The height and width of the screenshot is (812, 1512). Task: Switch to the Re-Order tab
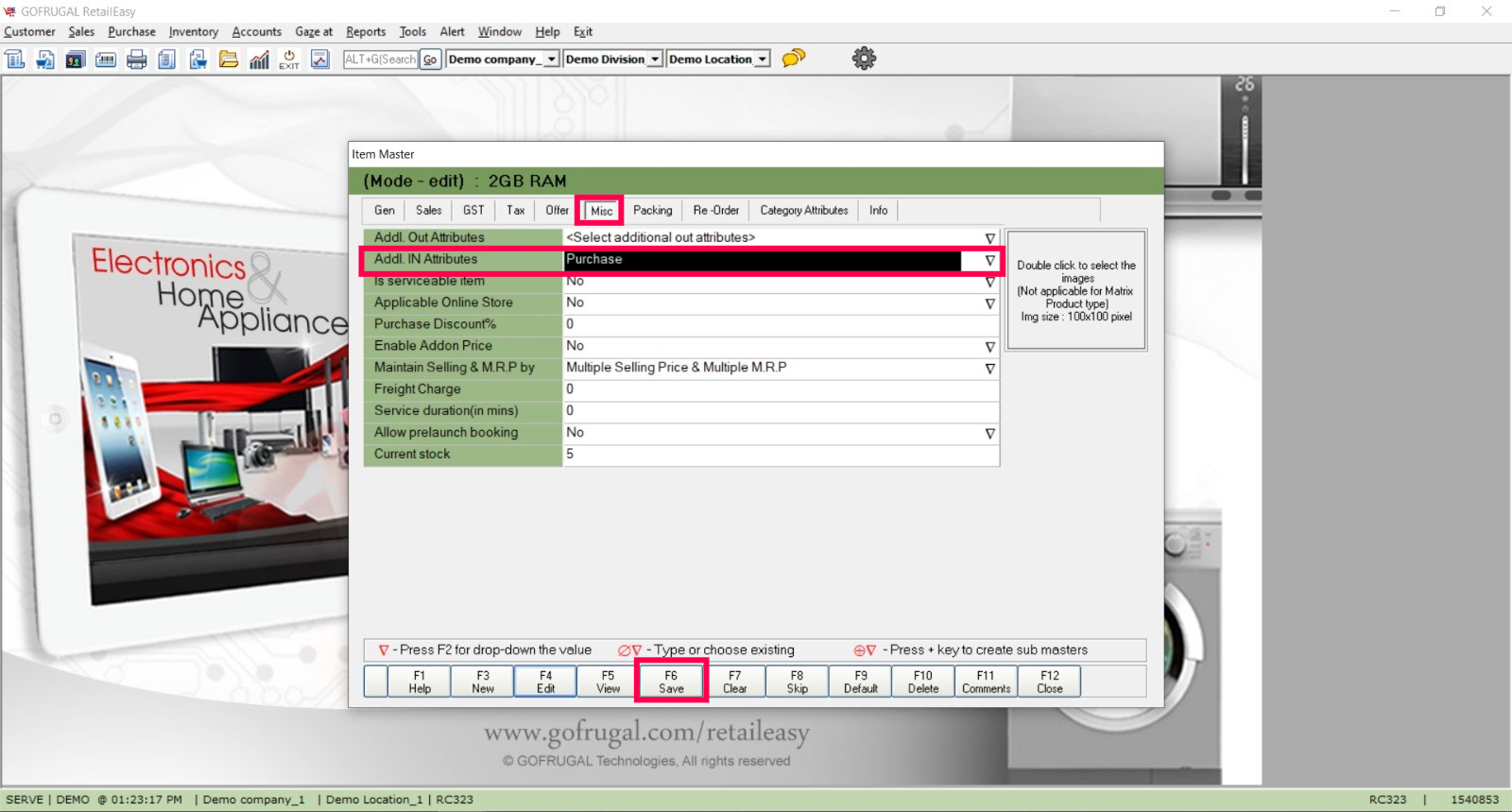click(716, 211)
